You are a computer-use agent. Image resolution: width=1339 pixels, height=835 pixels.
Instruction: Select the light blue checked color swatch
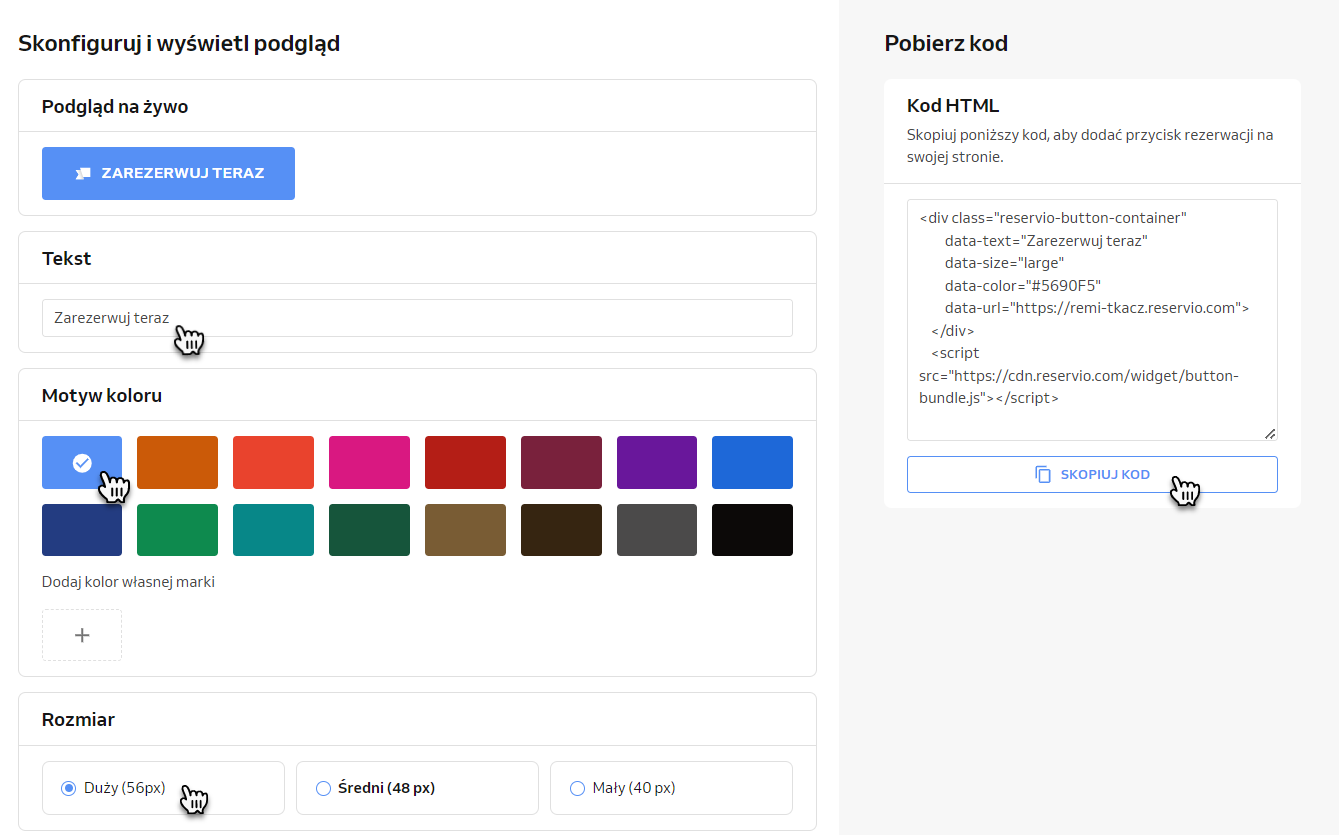tap(82, 462)
